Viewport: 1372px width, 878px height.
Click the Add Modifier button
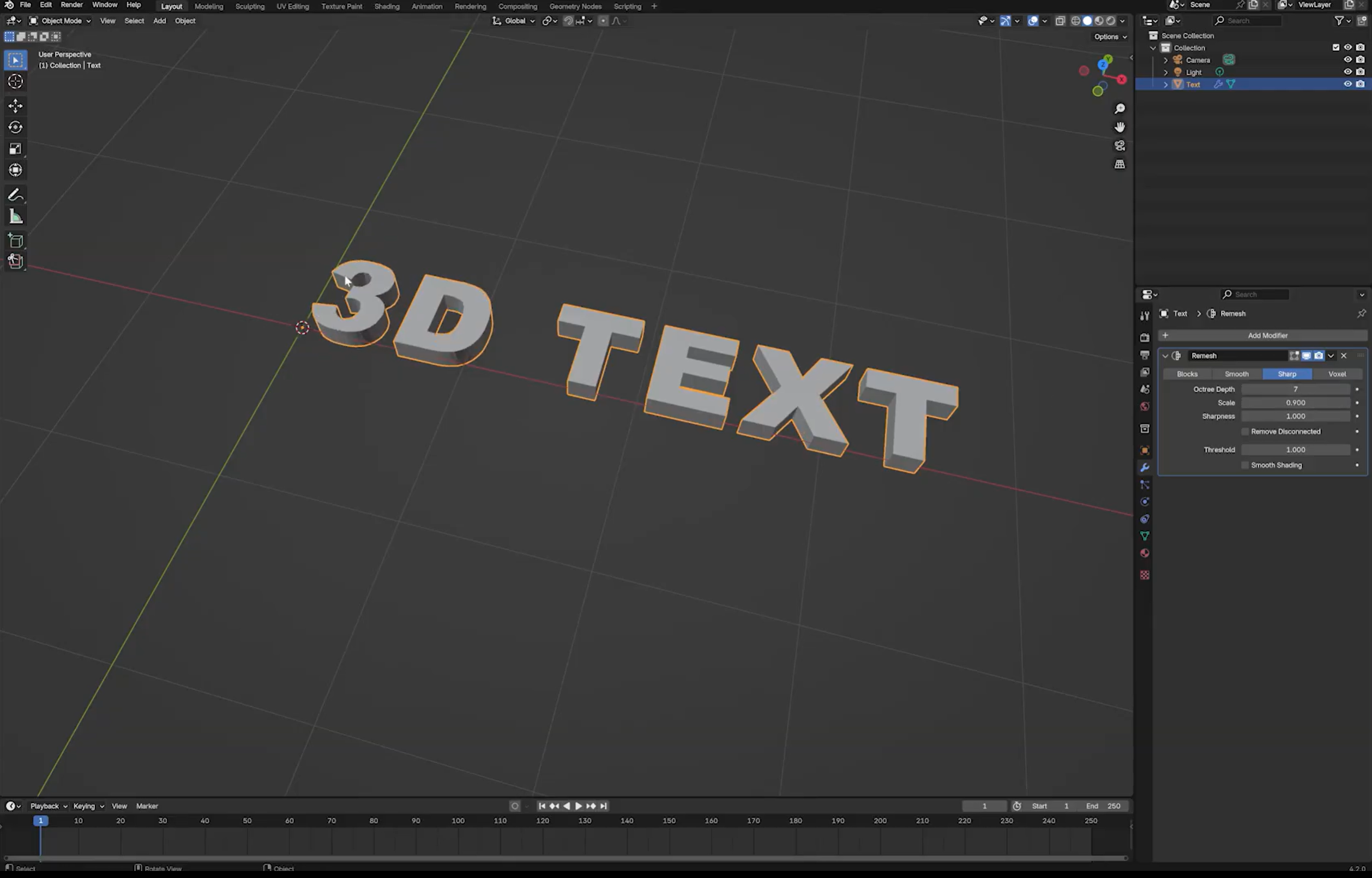[x=1262, y=335]
